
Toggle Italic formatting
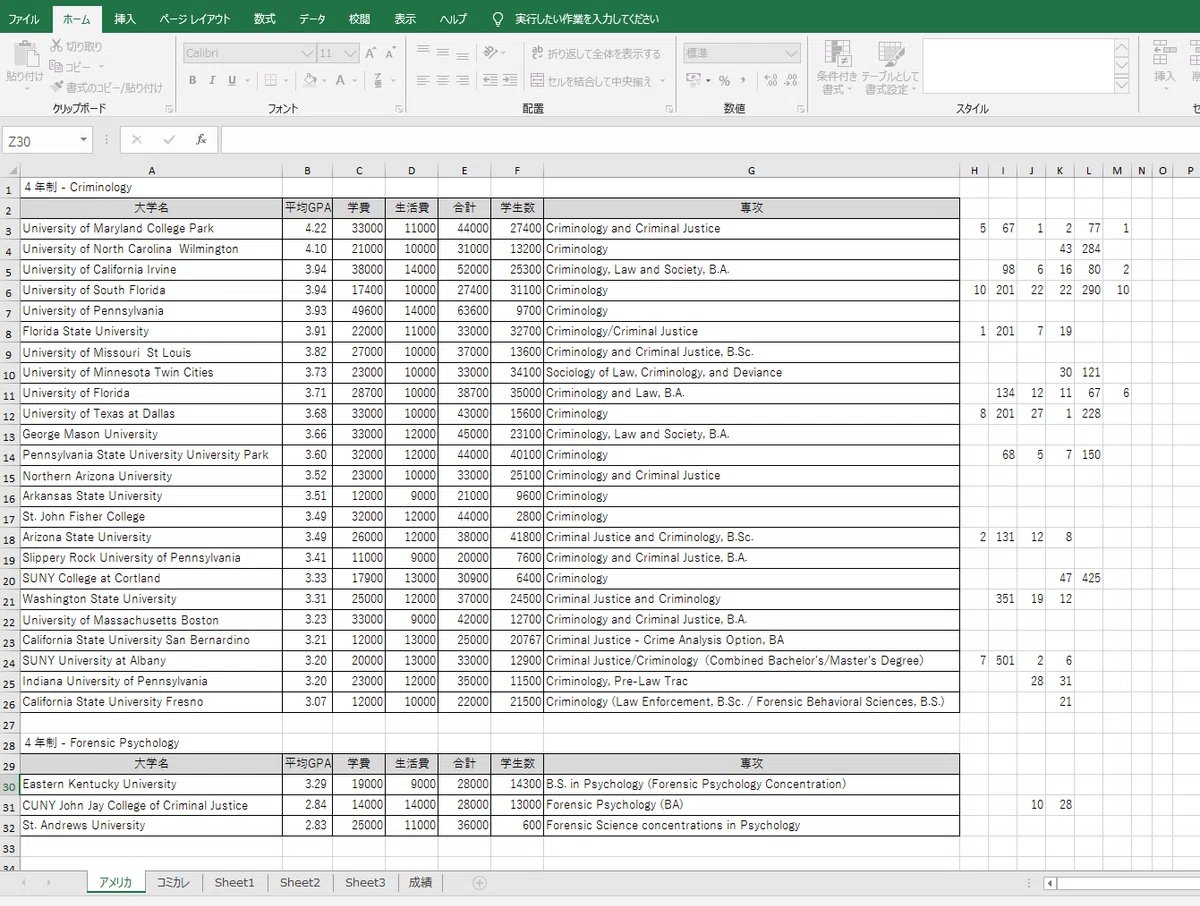[x=212, y=81]
